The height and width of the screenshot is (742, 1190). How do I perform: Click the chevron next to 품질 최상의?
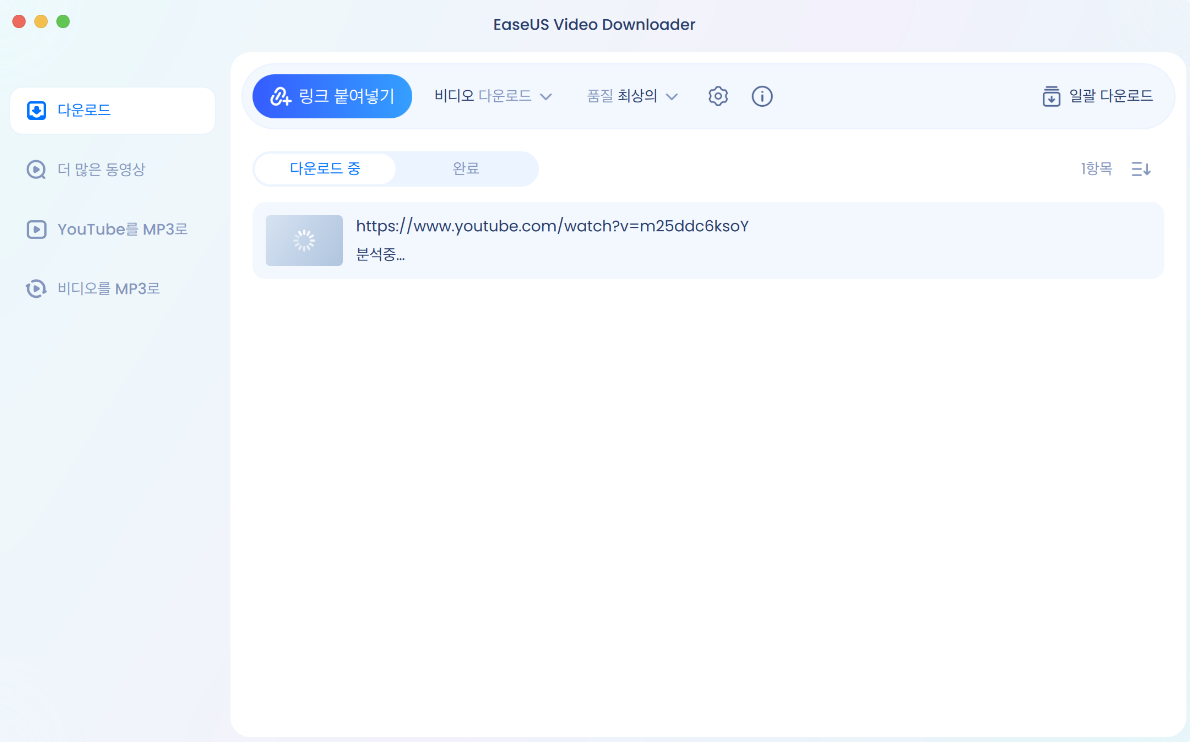pyautogui.click(x=672, y=97)
